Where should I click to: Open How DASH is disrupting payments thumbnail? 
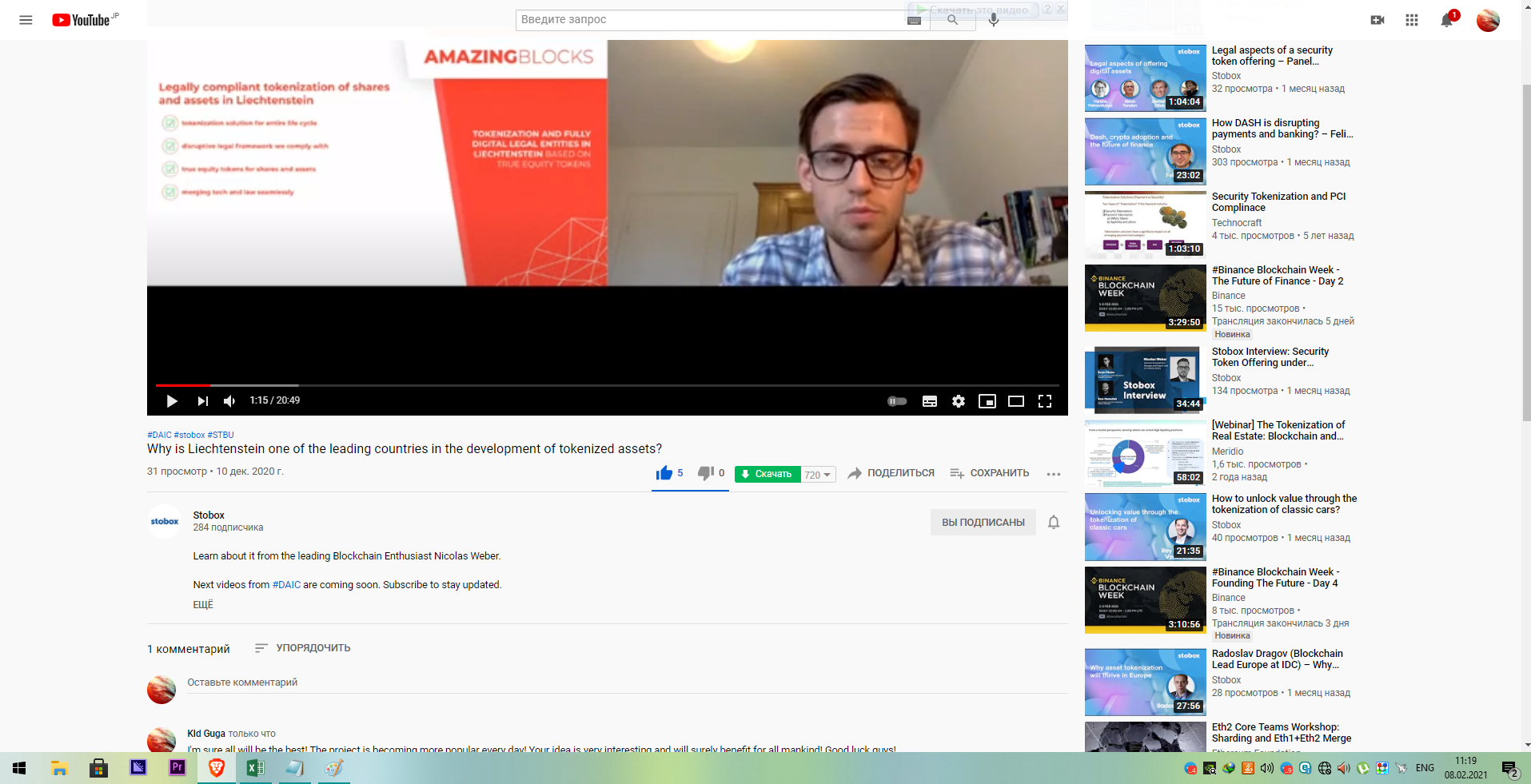[x=1146, y=152]
